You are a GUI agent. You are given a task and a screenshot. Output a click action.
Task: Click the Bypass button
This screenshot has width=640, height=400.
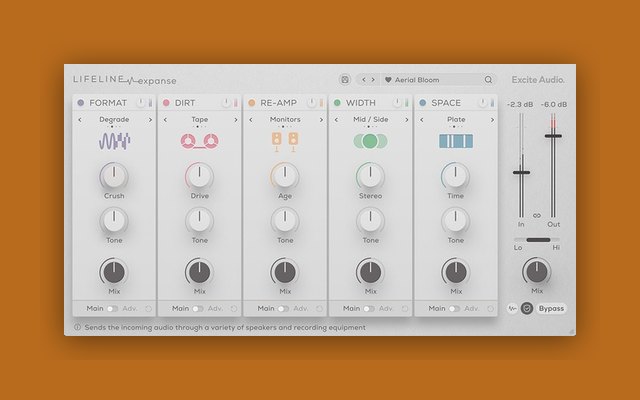point(551,309)
